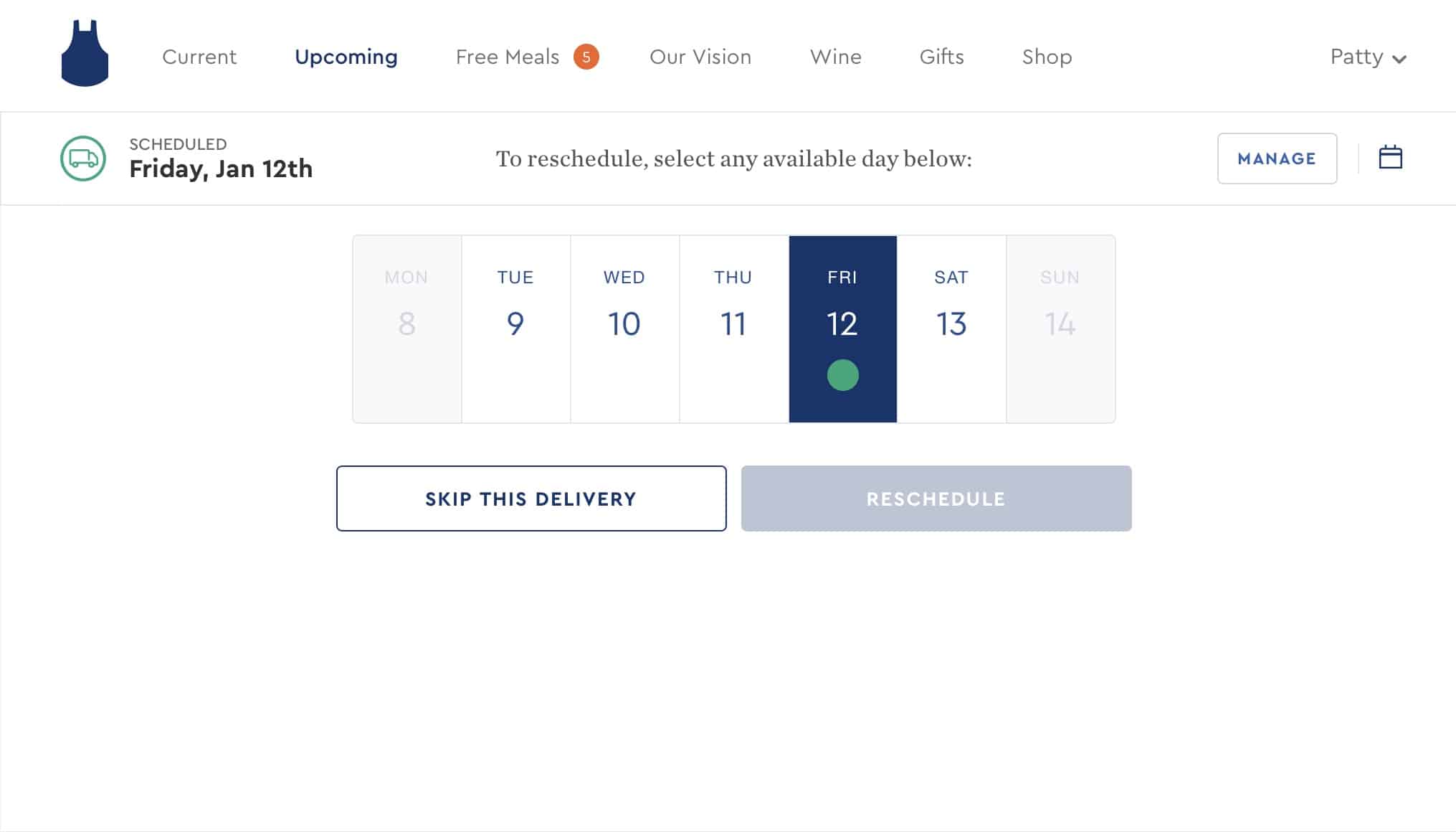Screen dimensions: 1456x832
Task: Choose Saturday 13 for delivery
Action: pos(951,329)
